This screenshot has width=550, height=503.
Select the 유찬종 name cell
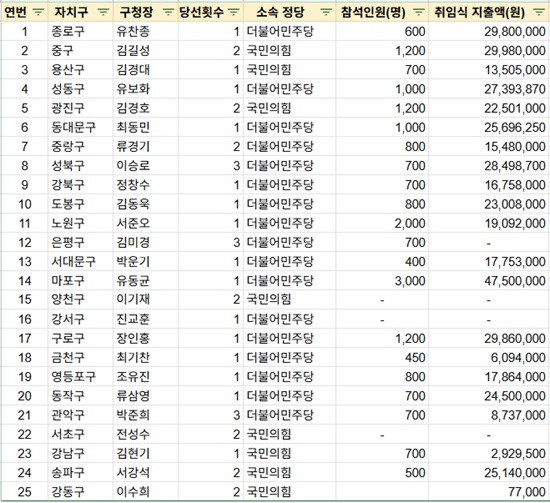[x=146, y=32]
